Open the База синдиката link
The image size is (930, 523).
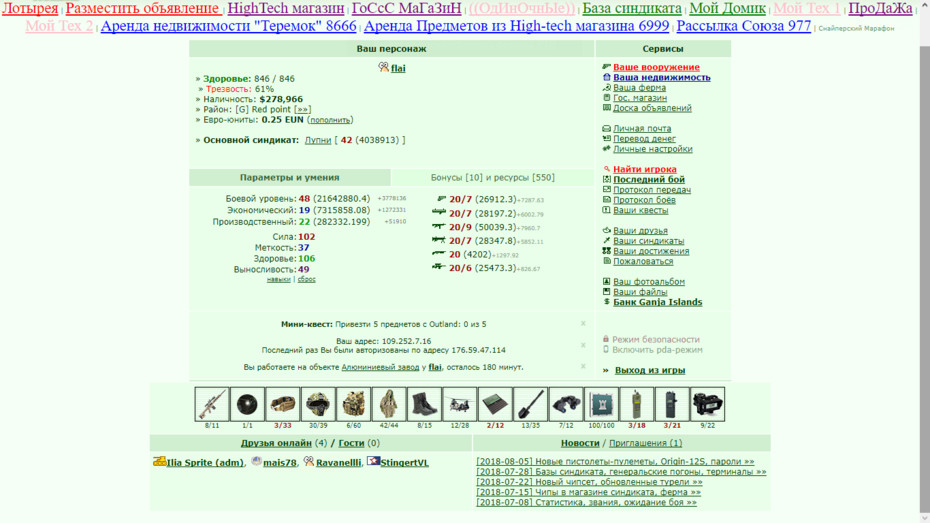(x=632, y=8)
